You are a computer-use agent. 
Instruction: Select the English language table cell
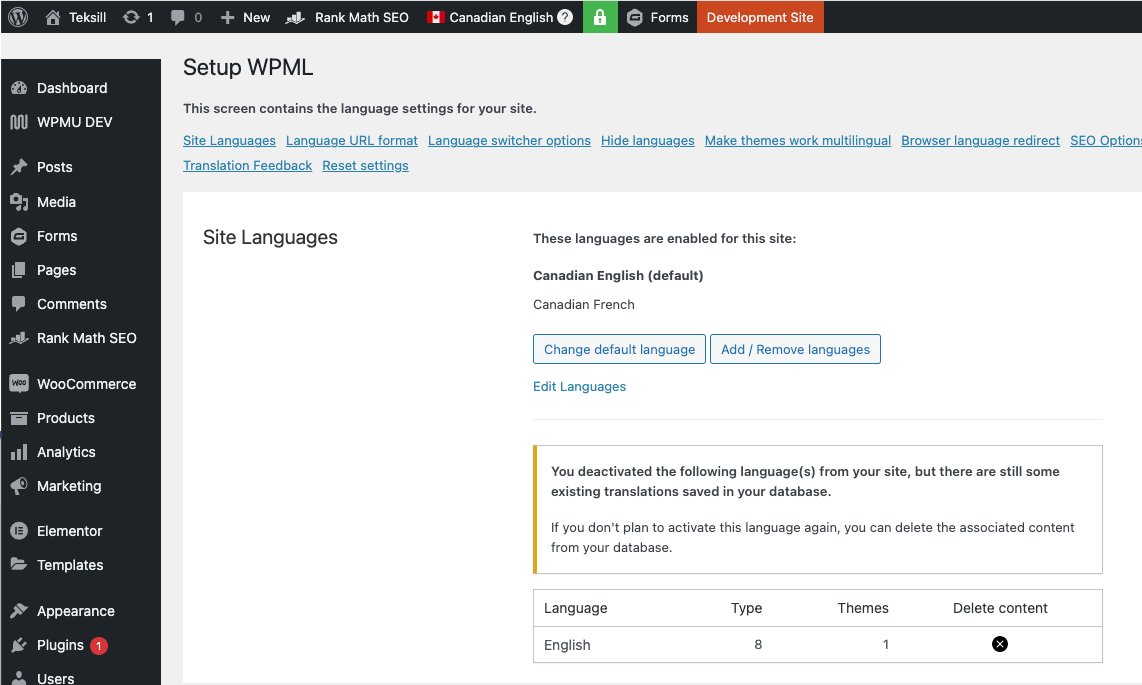pos(567,645)
